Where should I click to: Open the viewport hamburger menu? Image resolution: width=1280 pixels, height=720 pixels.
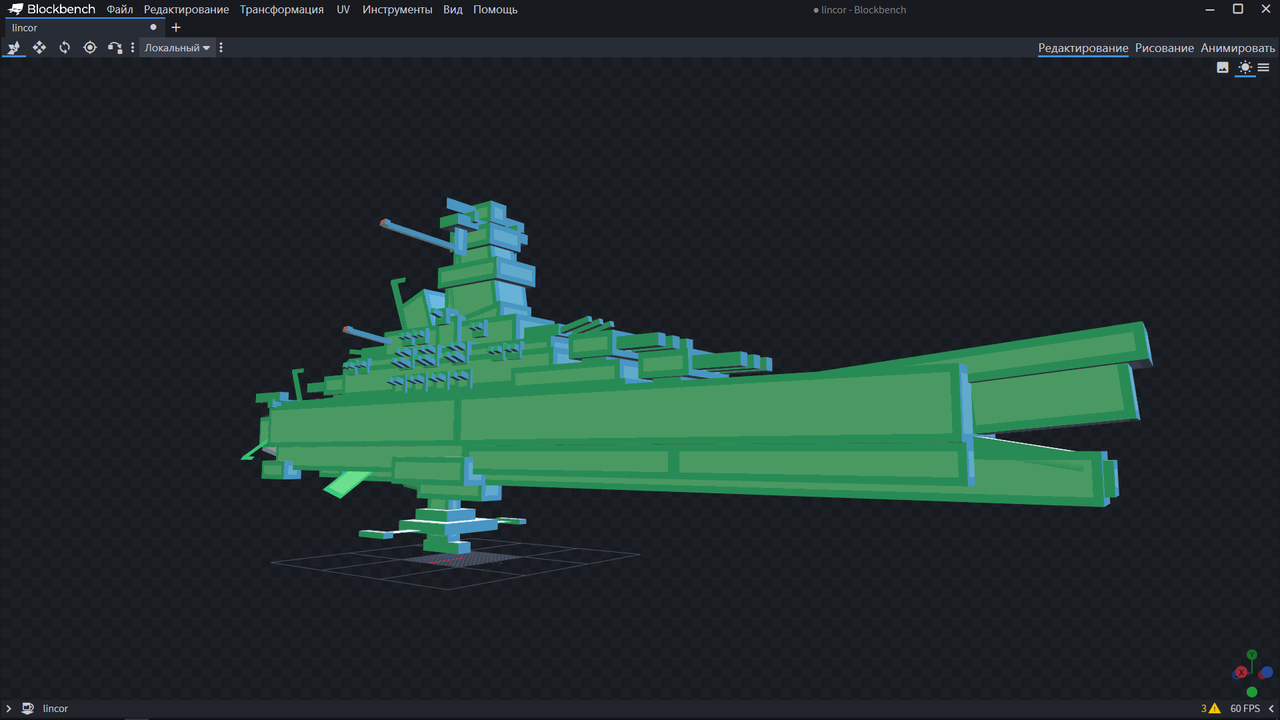[x=1264, y=67]
